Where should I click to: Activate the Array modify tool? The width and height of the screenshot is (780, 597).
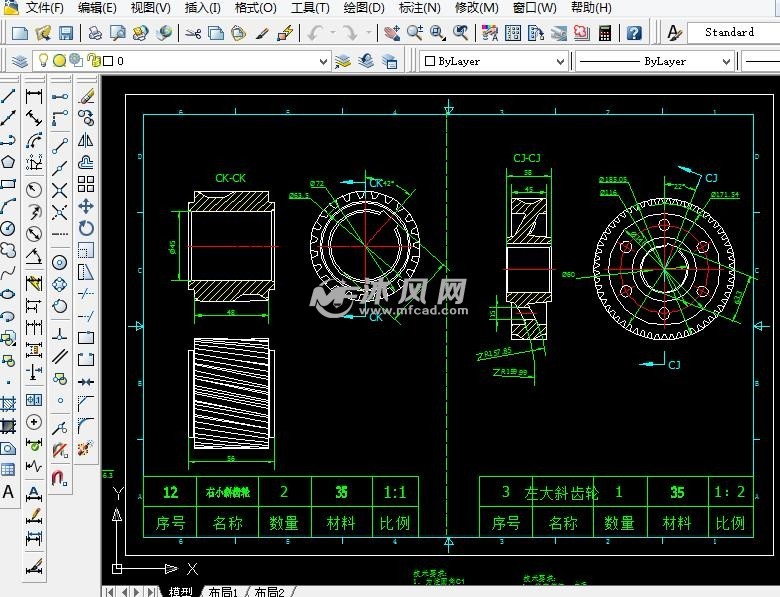tap(86, 184)
